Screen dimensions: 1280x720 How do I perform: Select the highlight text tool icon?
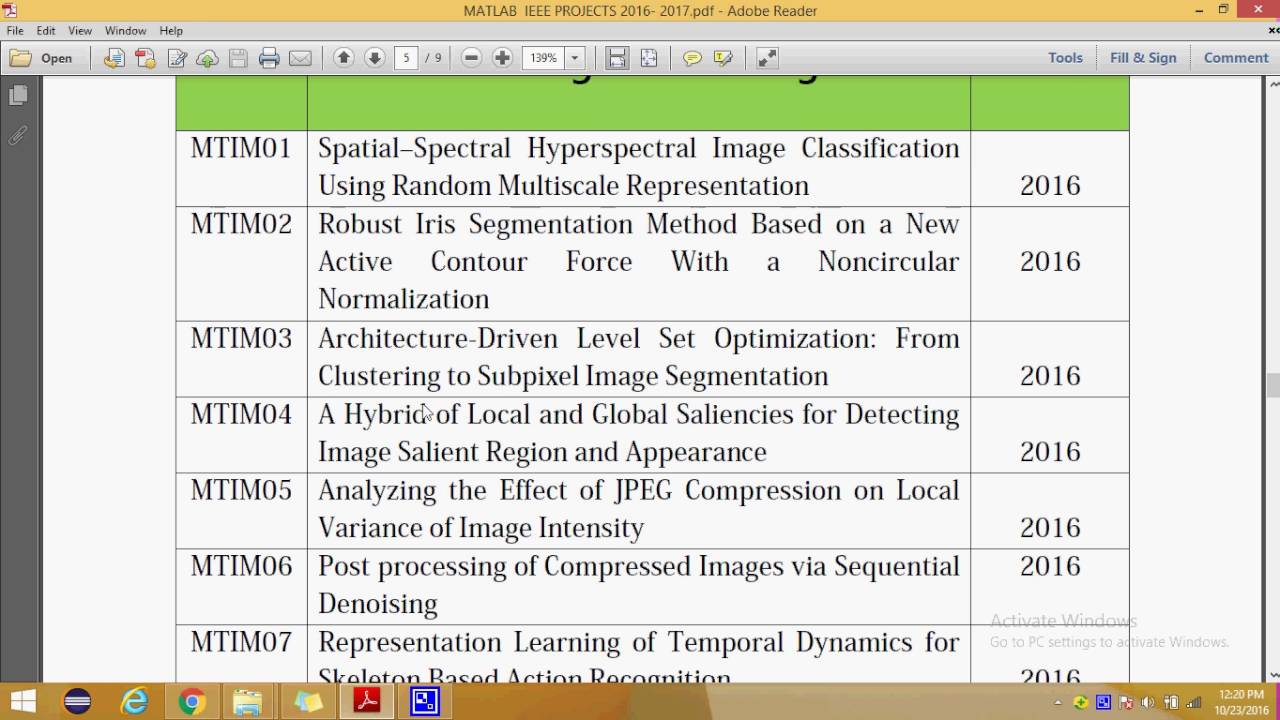[x=723, y=58]
